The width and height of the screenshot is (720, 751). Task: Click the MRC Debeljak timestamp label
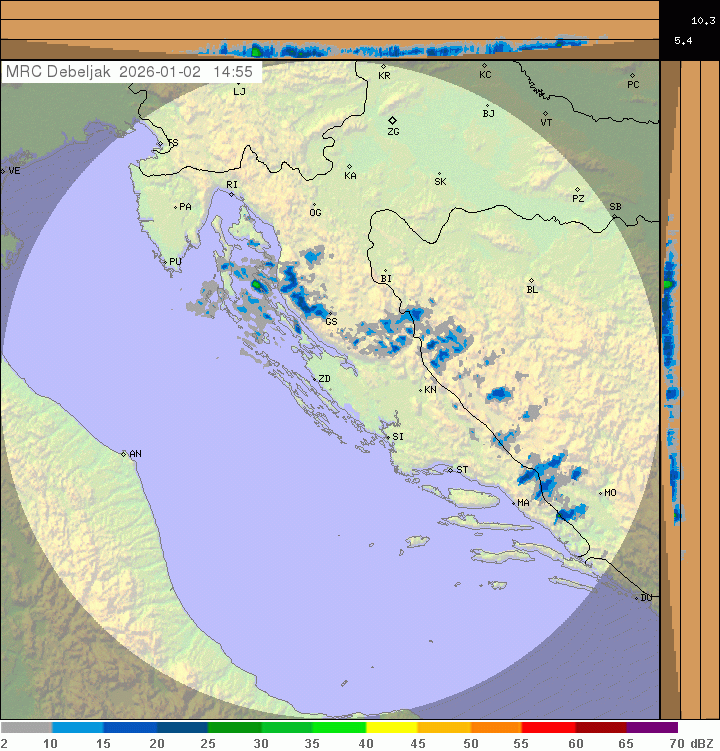pyautogui.click(x=131, y=72)
